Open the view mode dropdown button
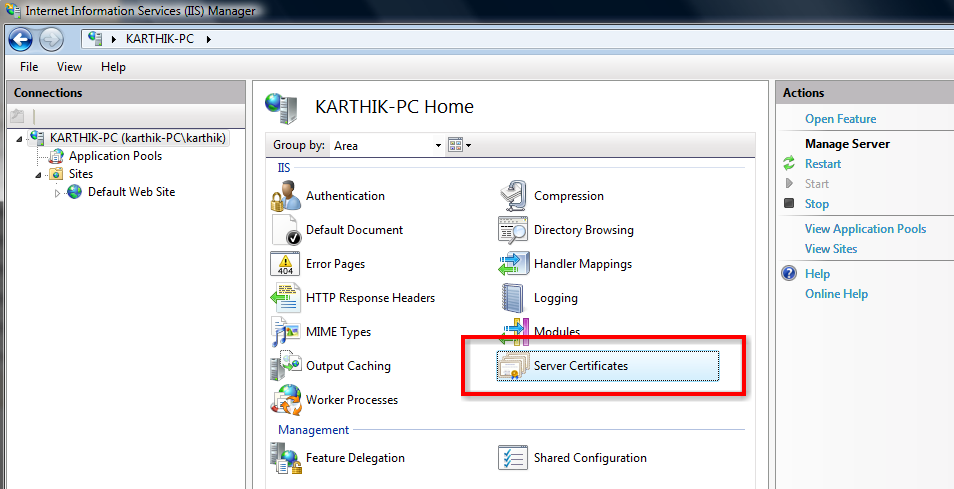954x489 pixels. [x=459, y=145]
